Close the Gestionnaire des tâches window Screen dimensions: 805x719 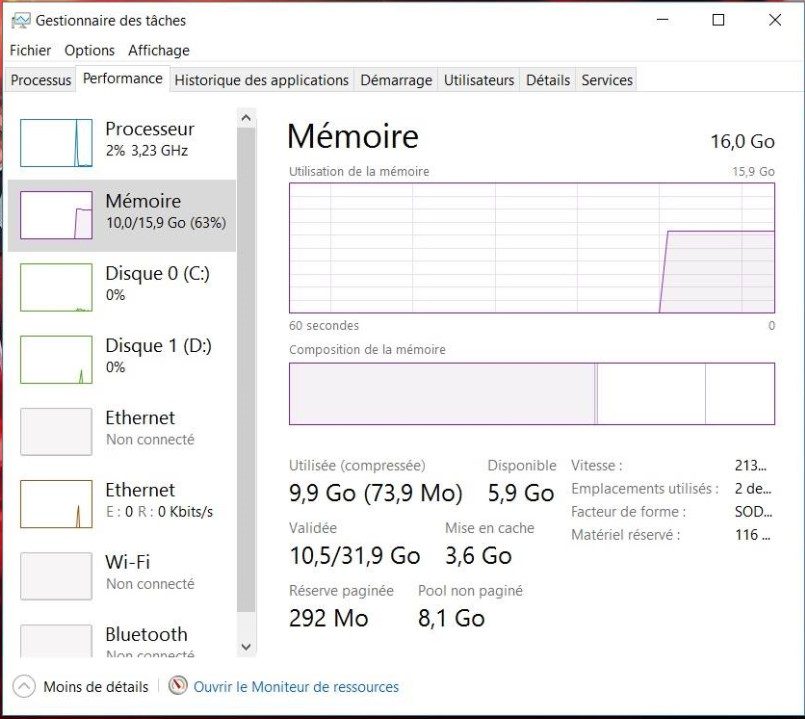coord(775,20)
